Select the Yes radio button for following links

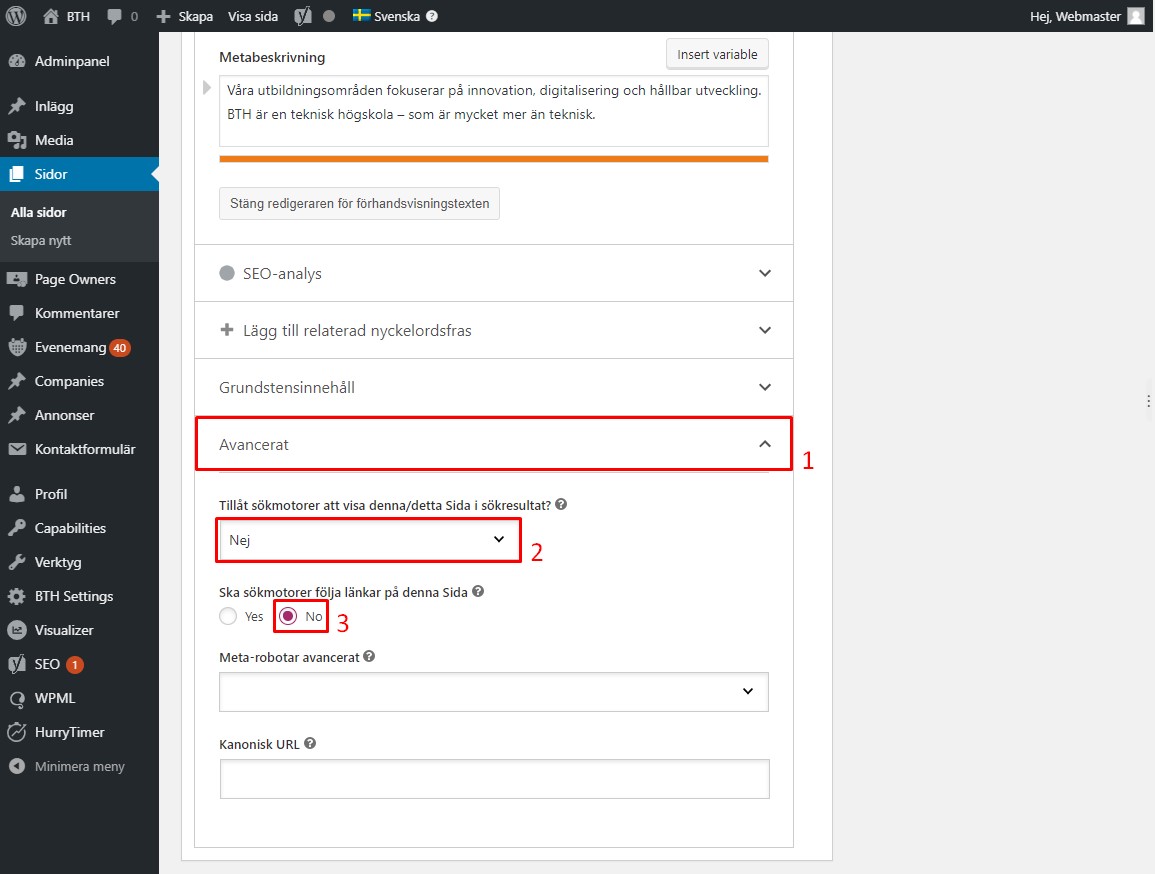tap(228, 616)
